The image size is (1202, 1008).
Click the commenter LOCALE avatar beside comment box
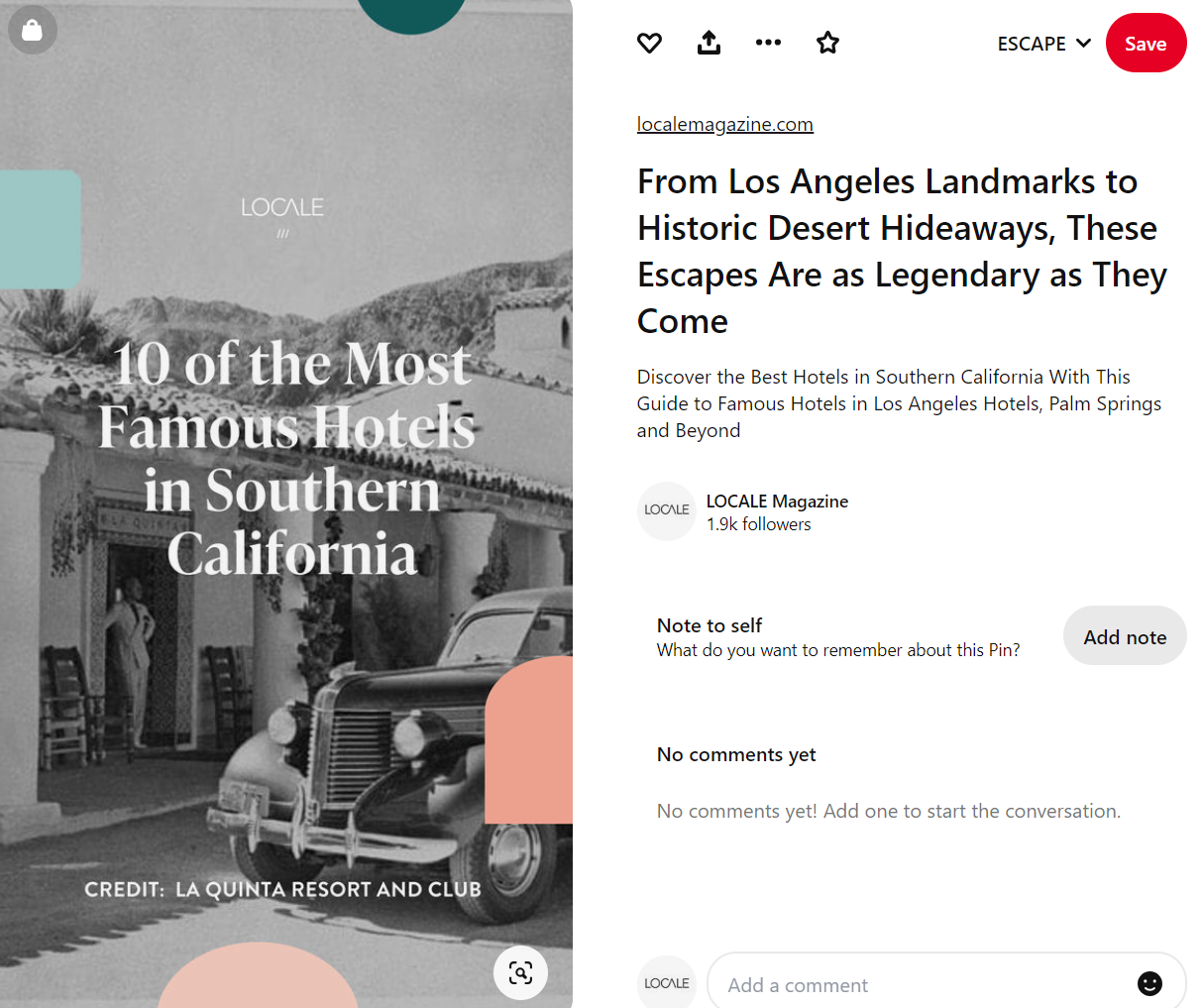[667, 982]
